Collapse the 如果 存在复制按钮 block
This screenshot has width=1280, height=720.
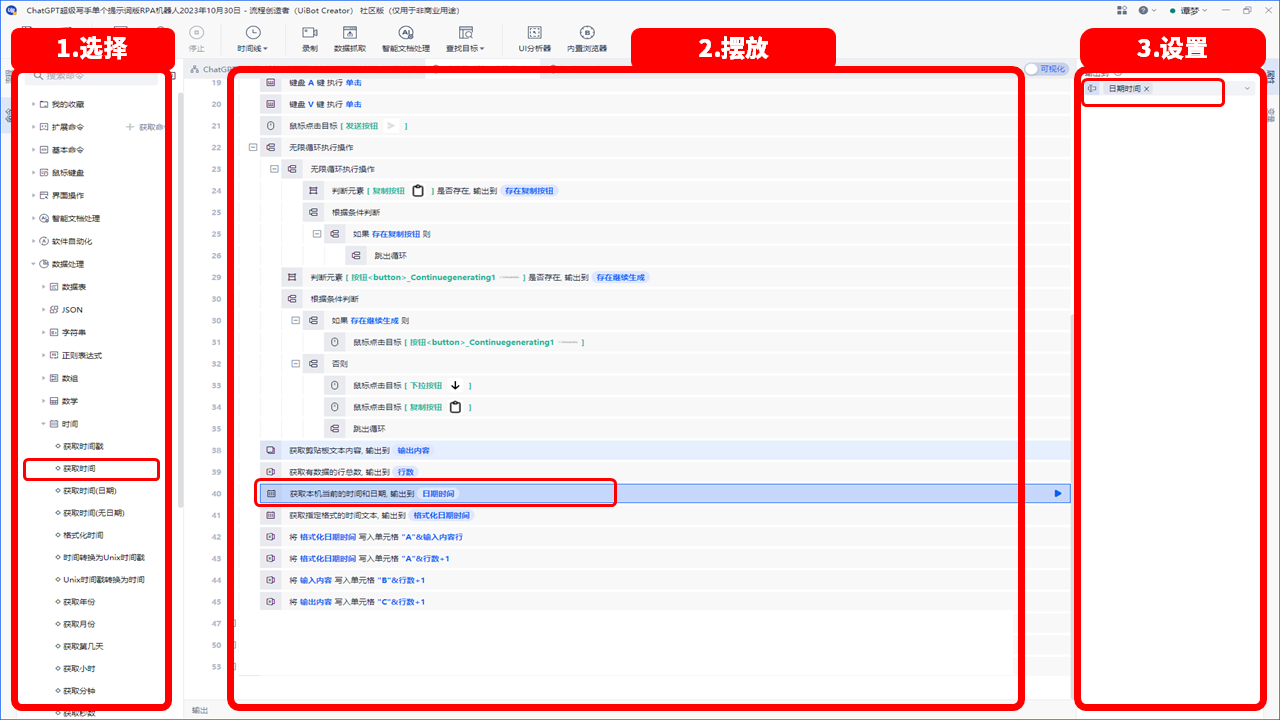pos(317,234)
